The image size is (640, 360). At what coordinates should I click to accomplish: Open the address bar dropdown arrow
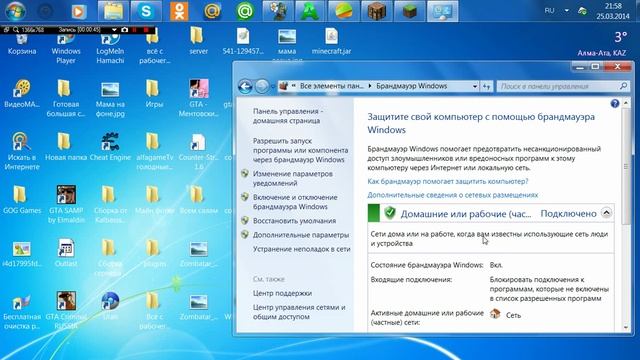coord(475,86)
